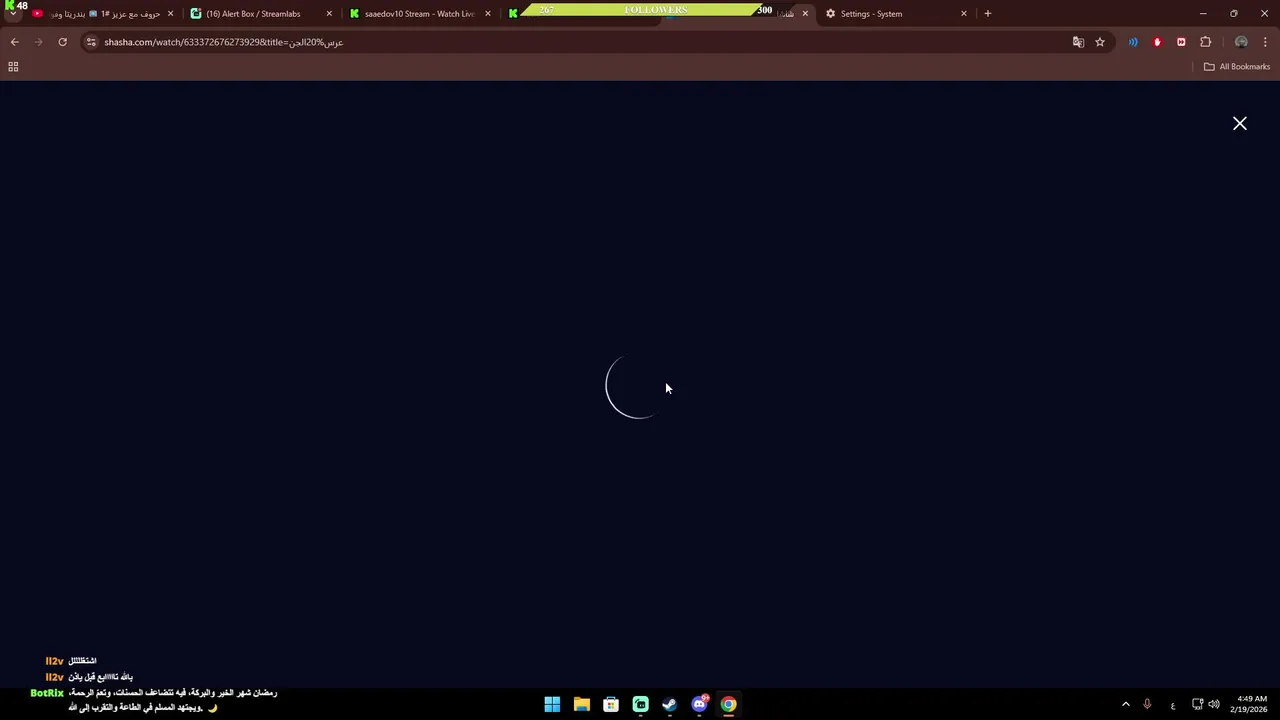Close the video player overlay with X
This screenshot has width=1280, height=720.
(x=1240, y=123)
